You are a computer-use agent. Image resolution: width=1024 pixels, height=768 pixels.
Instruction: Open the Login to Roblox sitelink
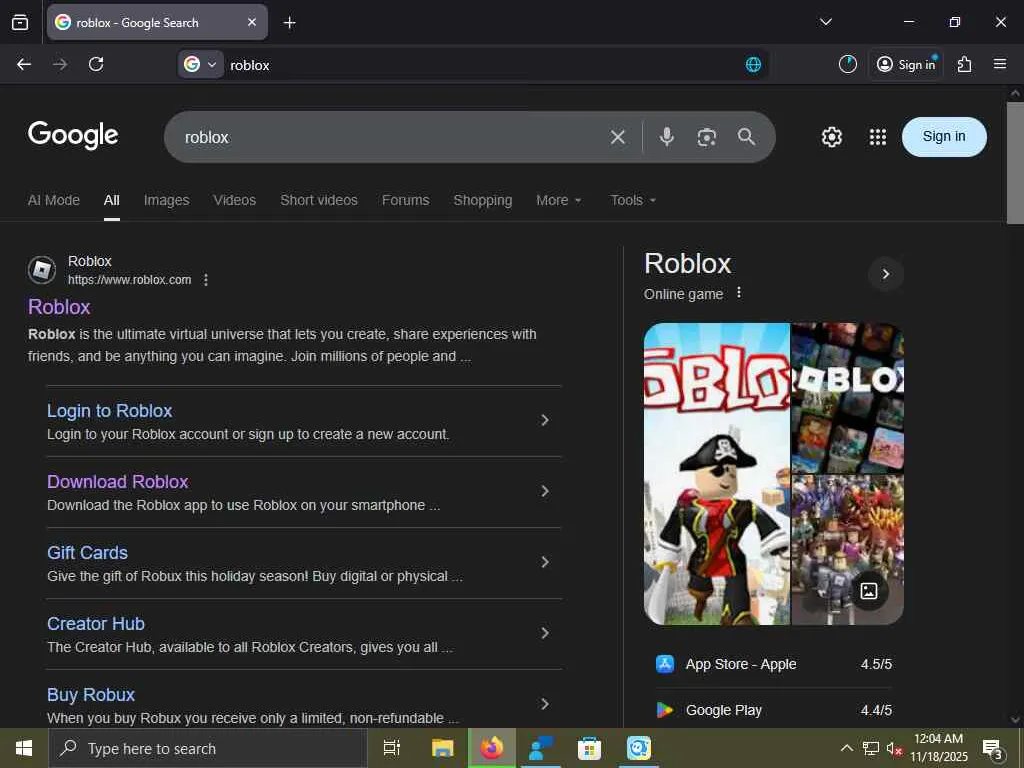110,411
